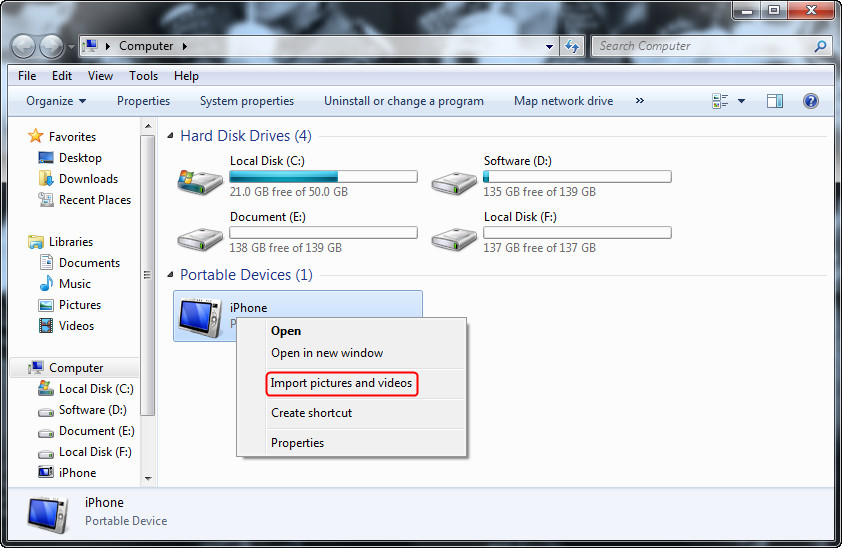Viewport: 842px width, 548px height.
Task: Click the navigation pane scroll up arrow
Action: pos(148,127)
